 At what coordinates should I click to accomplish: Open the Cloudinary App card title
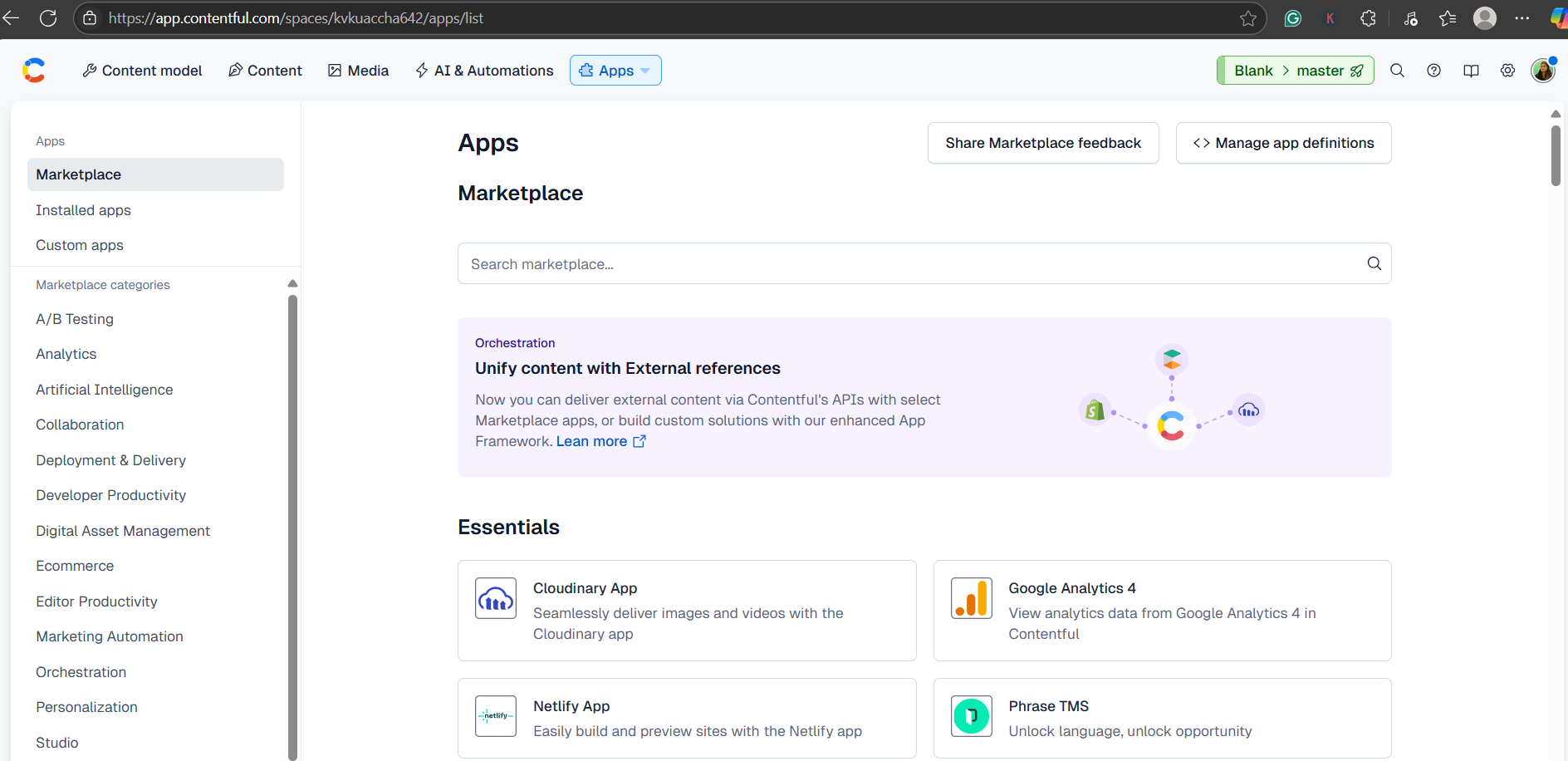tap(585, 588)
